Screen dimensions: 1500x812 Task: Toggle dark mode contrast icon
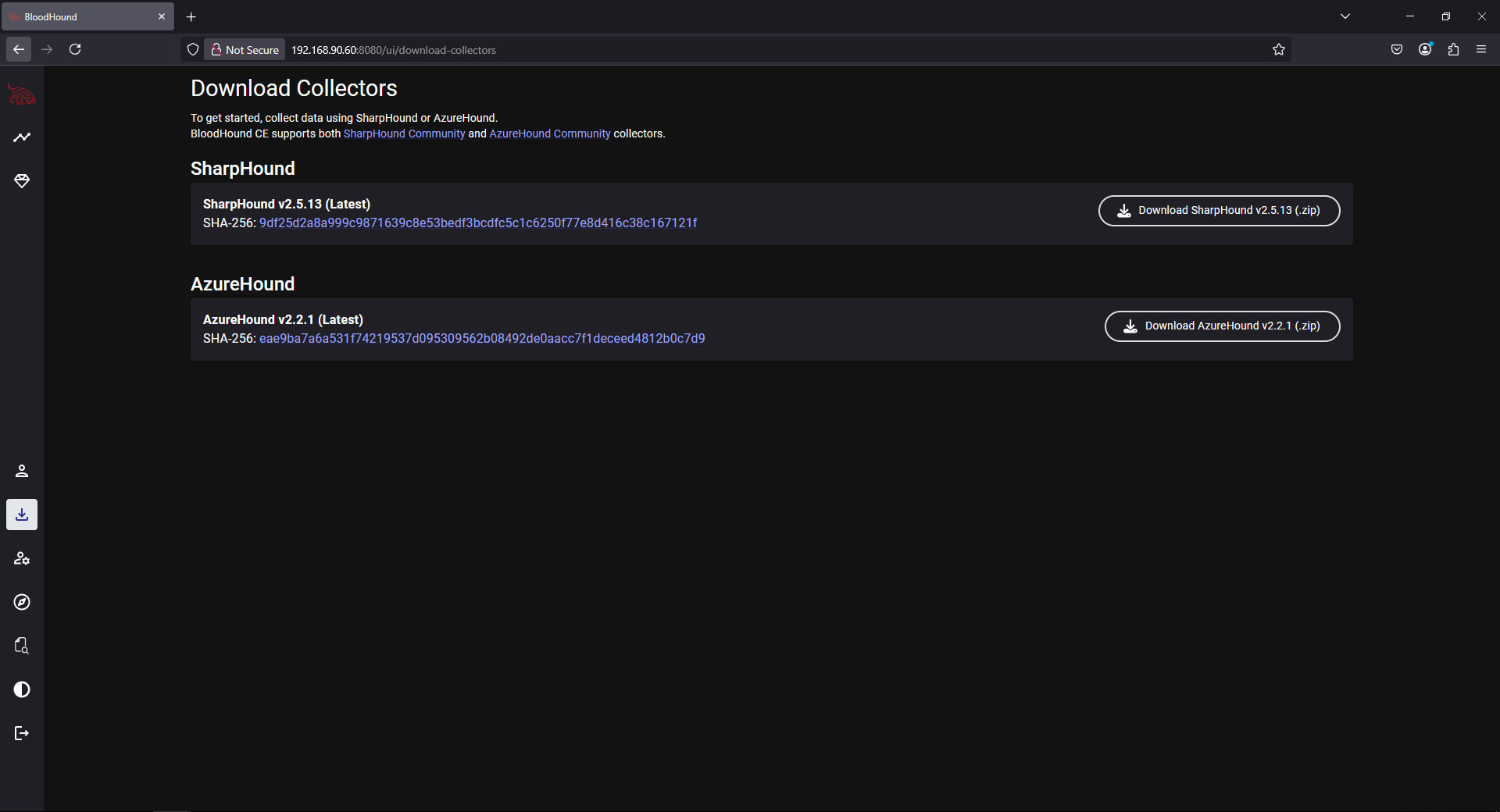pos(22,689)
